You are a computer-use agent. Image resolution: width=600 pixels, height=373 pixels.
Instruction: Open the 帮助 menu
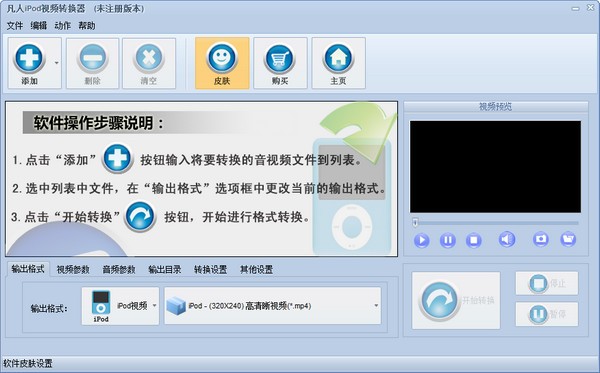(86, 26)
